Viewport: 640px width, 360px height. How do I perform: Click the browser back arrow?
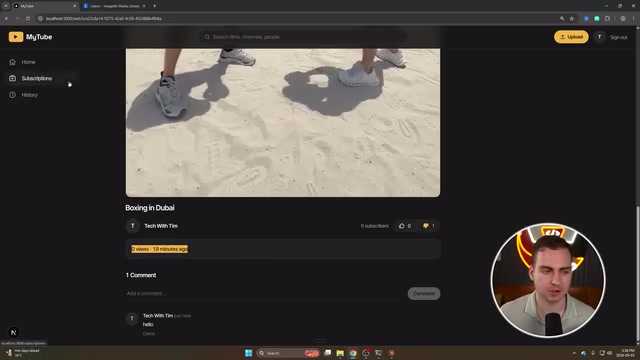coord(7,18)
